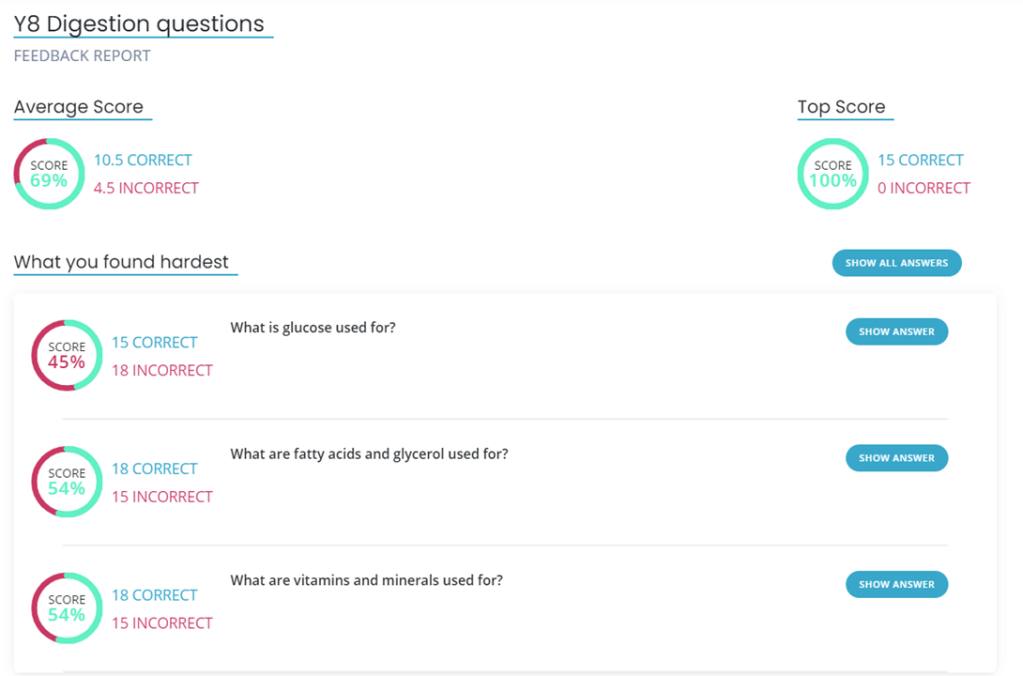
Task: Open the fatty acids and glycerol question text
Action: [369, 454]
